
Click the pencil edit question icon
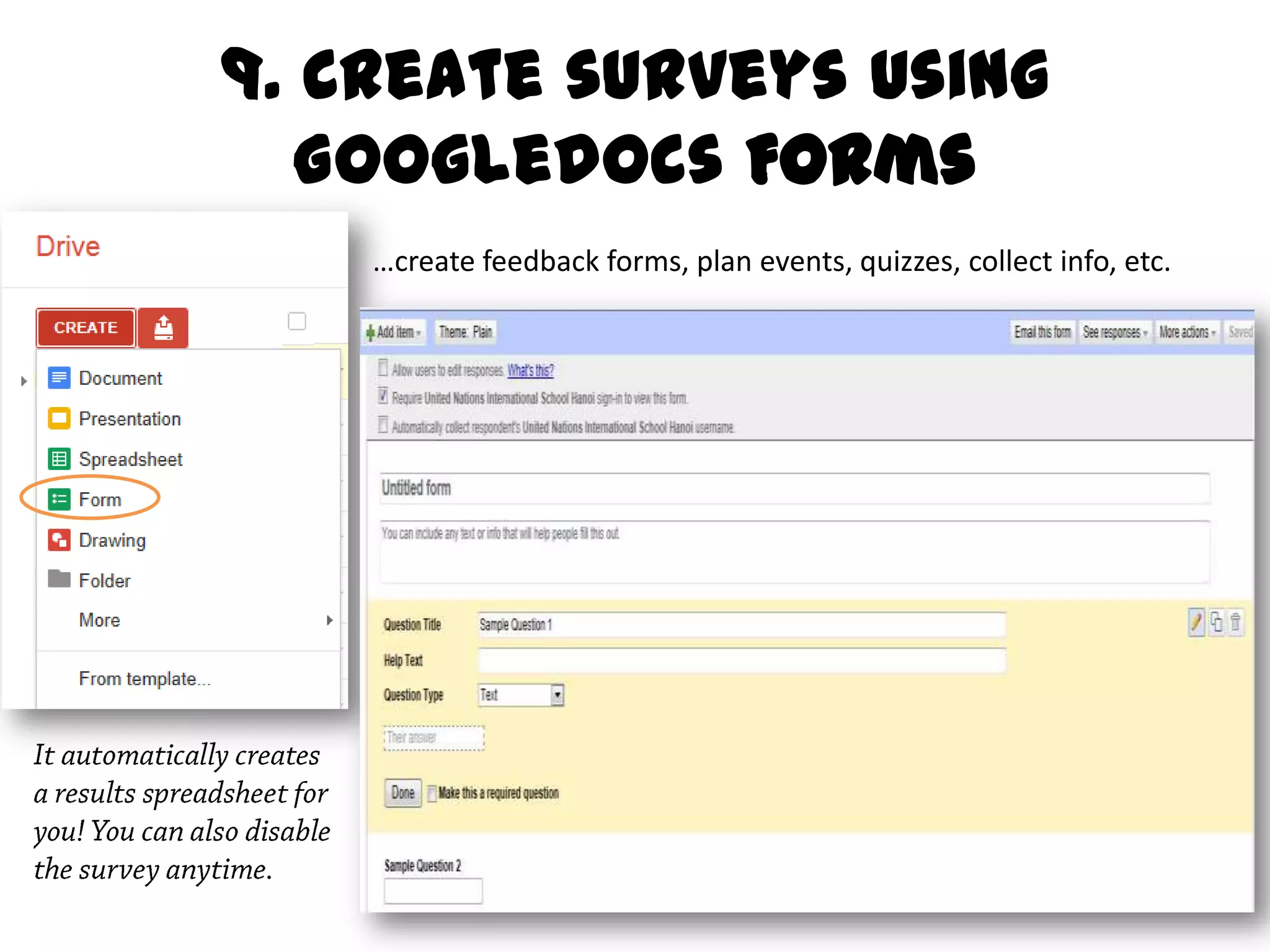[1196, 622]
